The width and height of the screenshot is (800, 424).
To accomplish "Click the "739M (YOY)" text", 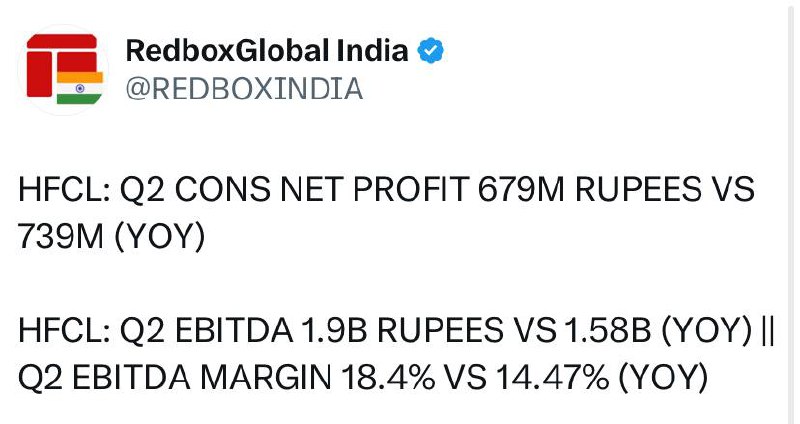I will [111, 236].
